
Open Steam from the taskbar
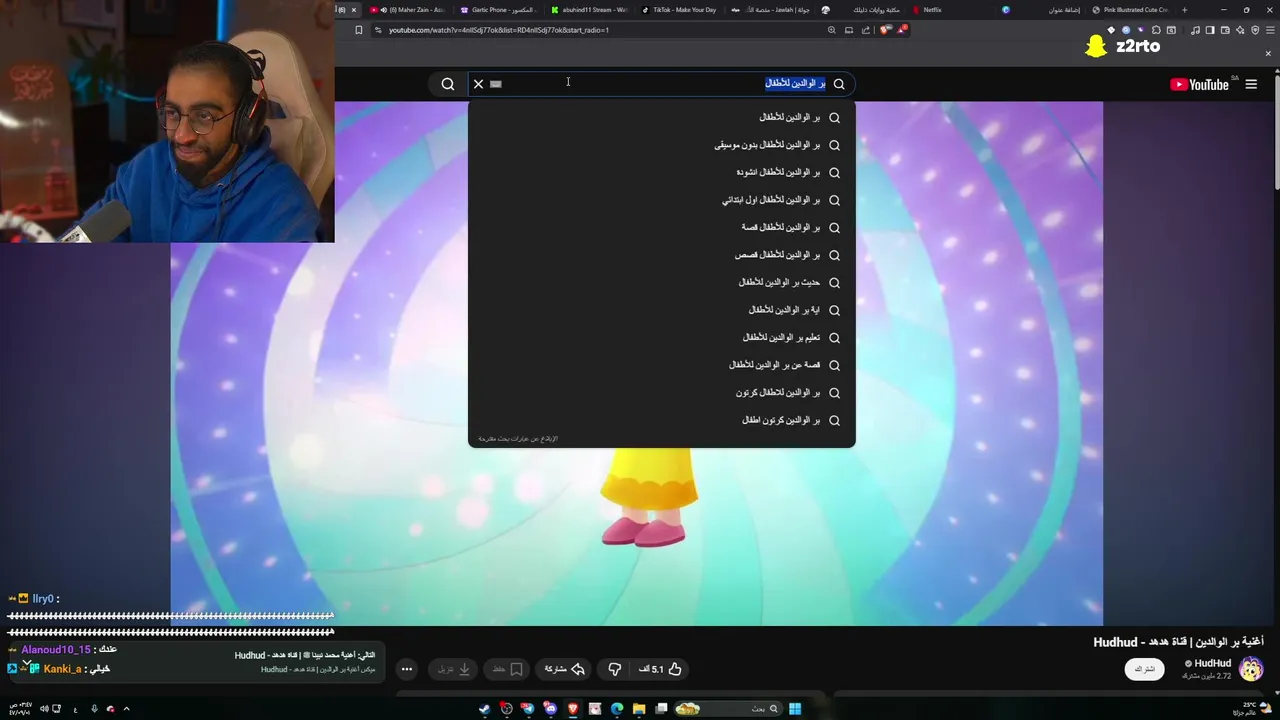click(x=484, y=709)
